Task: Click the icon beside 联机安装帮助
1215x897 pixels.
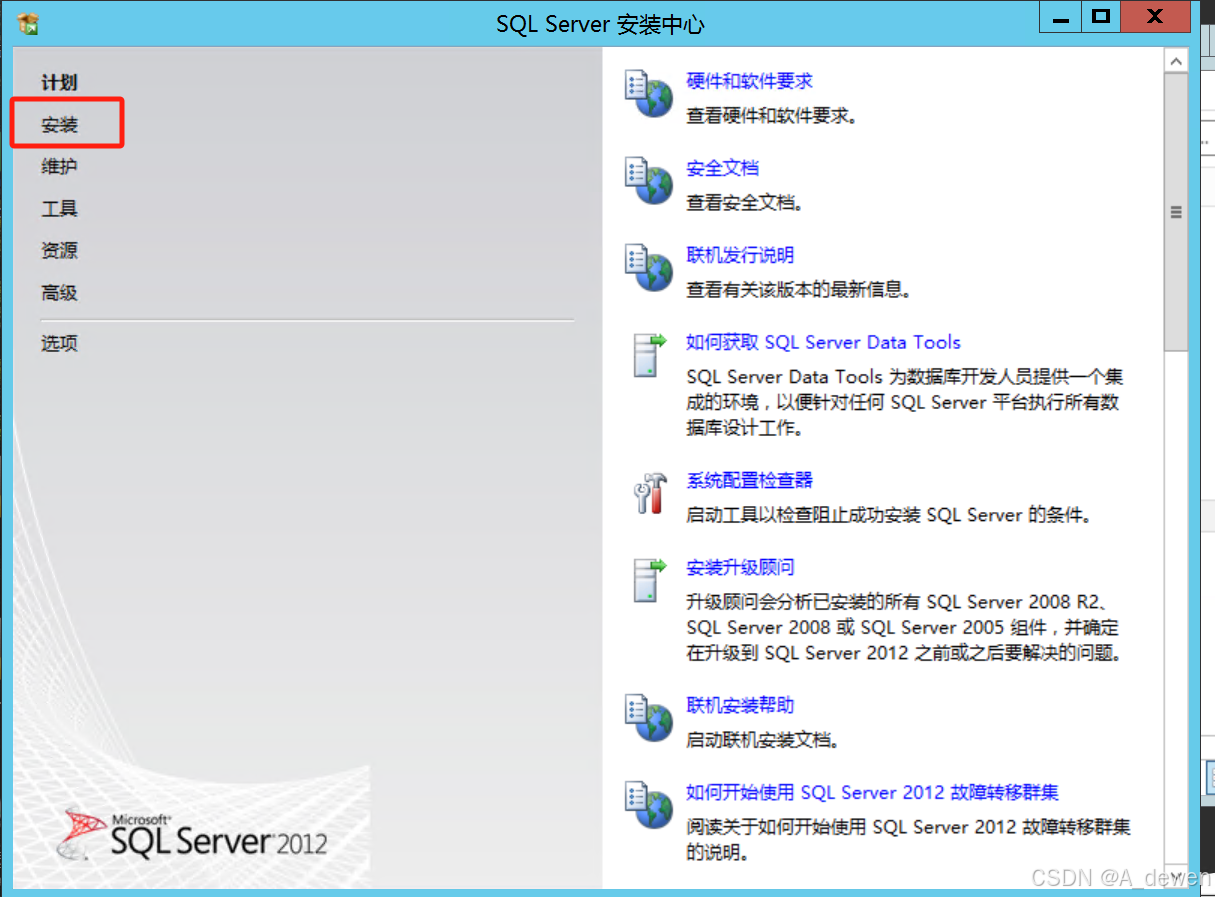Action: point(649,717)
